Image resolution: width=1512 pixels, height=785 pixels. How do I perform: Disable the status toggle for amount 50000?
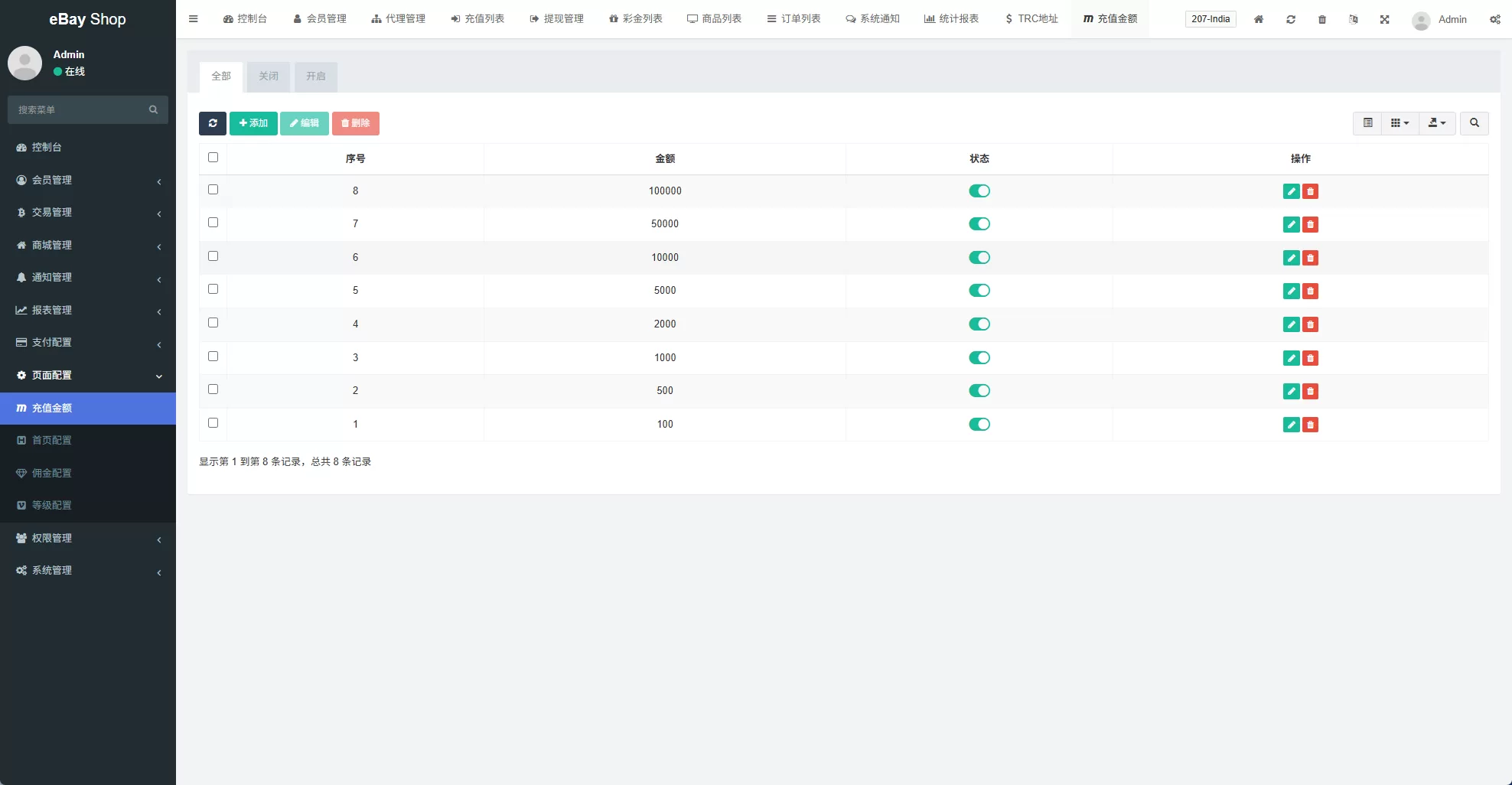pos(979,224)
